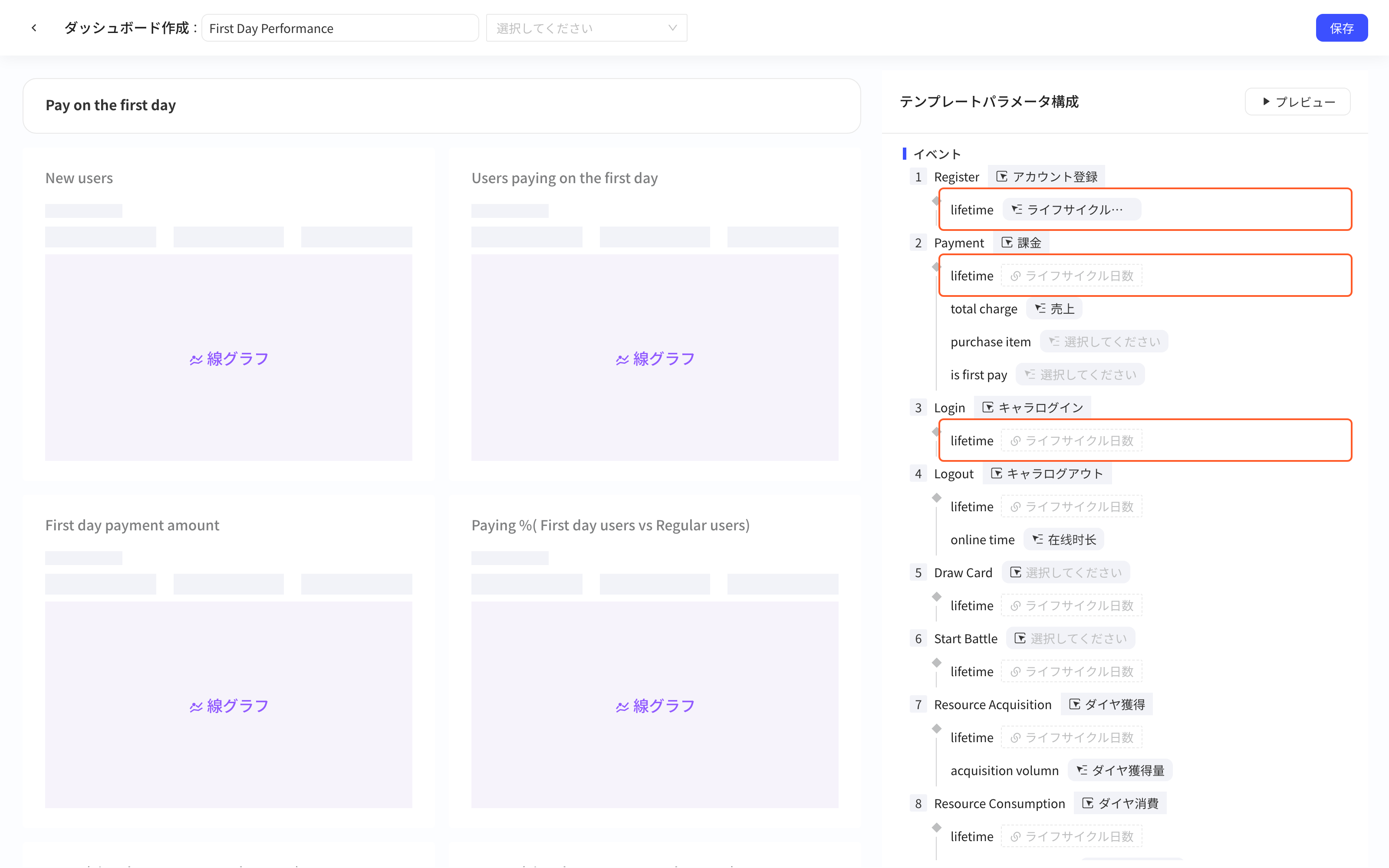Select the Paying % chart card
Viewport: 1389px width, 868px height.
654,661
